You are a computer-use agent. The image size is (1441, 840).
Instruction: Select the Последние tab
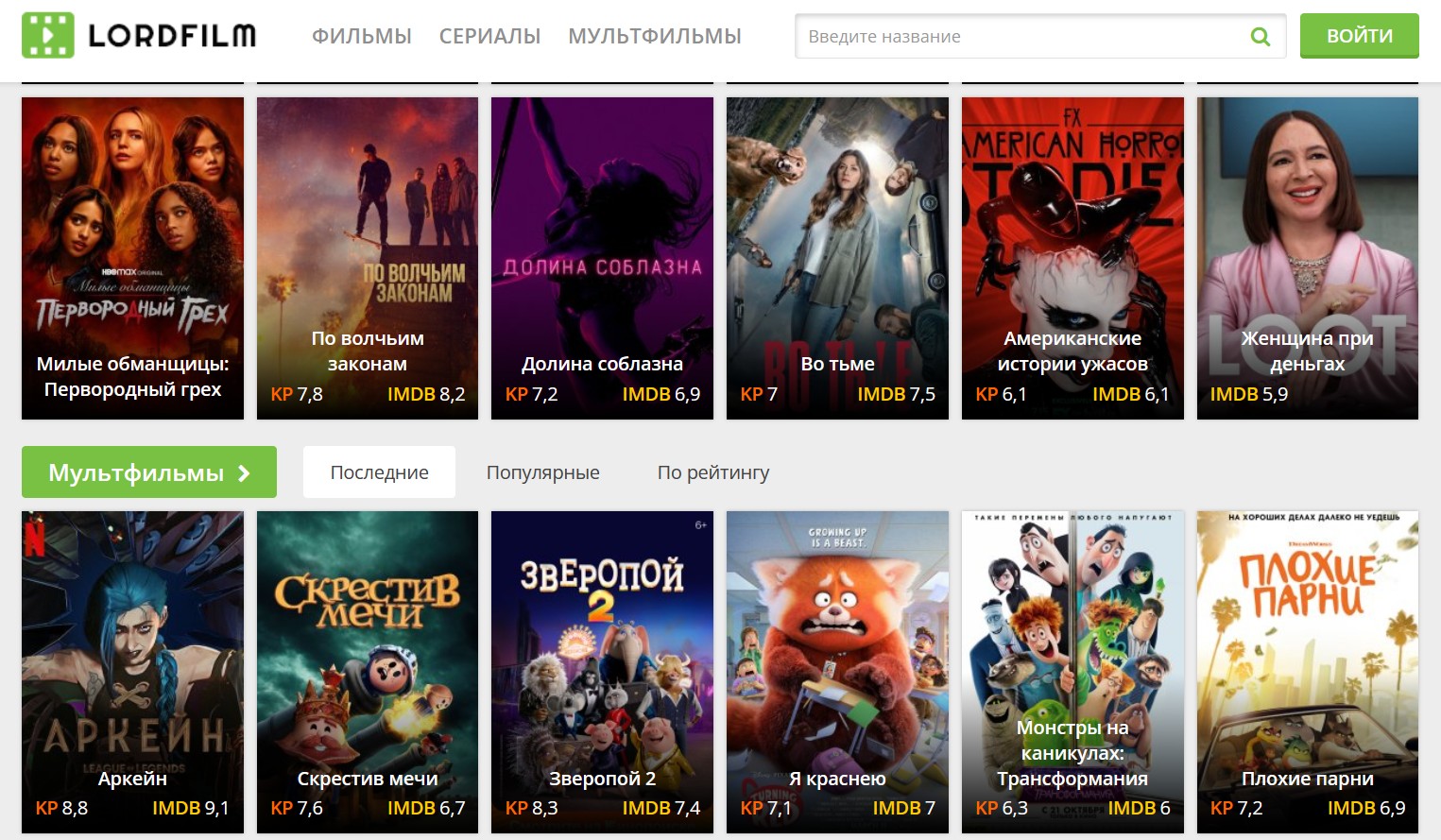pyautogui.click(x=379, y=472)
